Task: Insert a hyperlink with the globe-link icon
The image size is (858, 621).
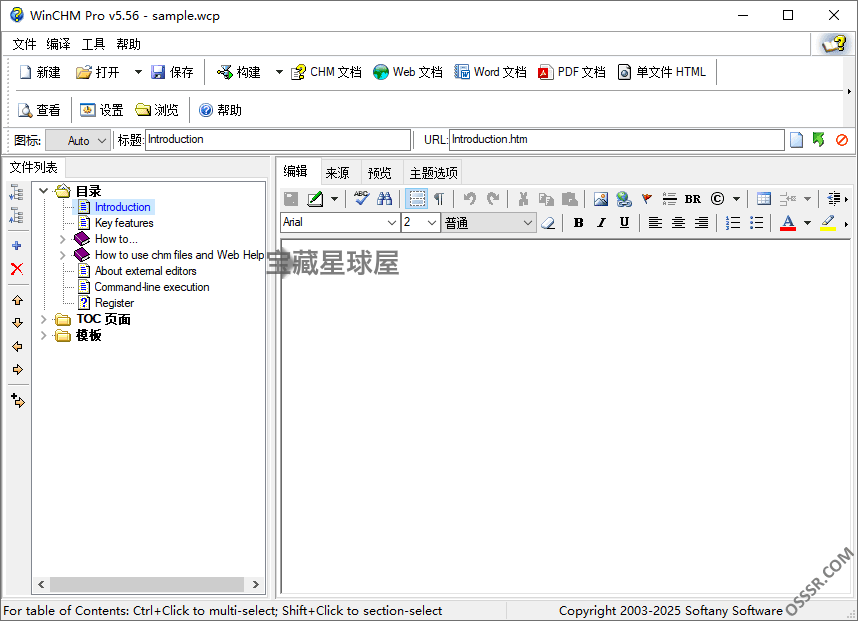Action: [x=623, y=198]
